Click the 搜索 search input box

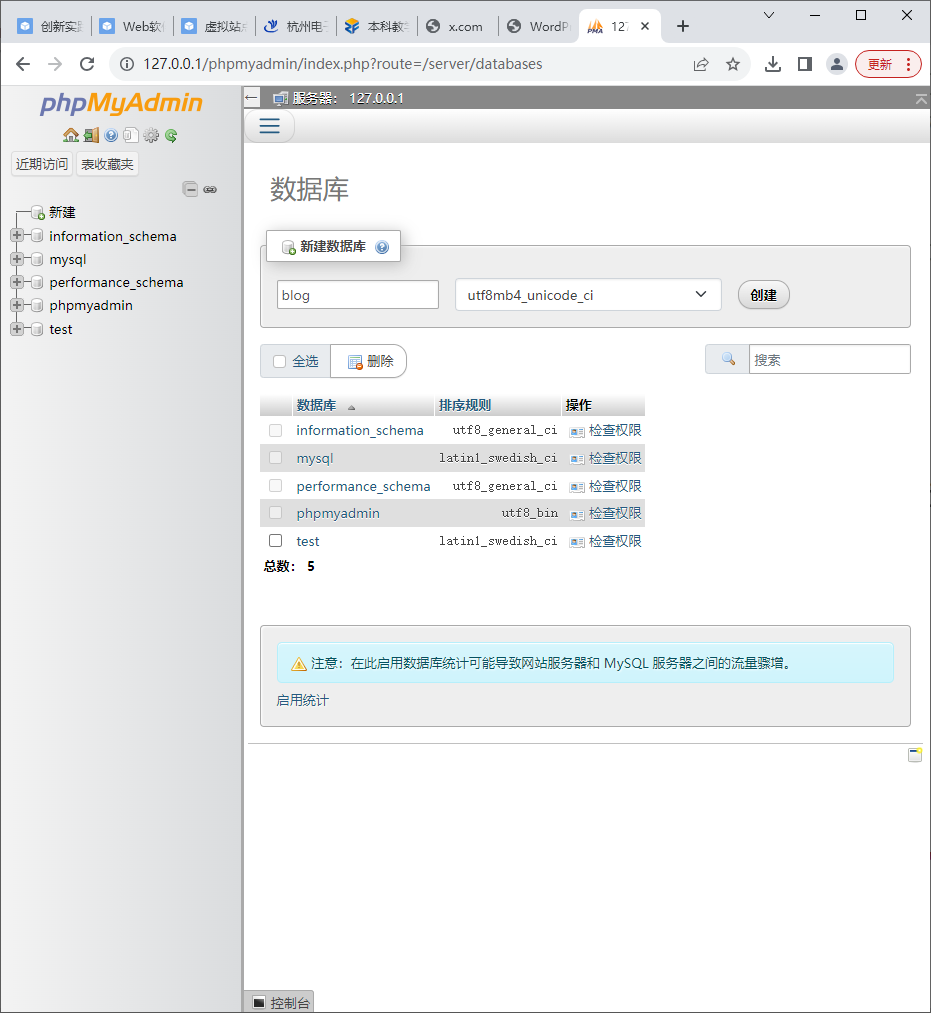pyautogui.click(x=830, y=359)
